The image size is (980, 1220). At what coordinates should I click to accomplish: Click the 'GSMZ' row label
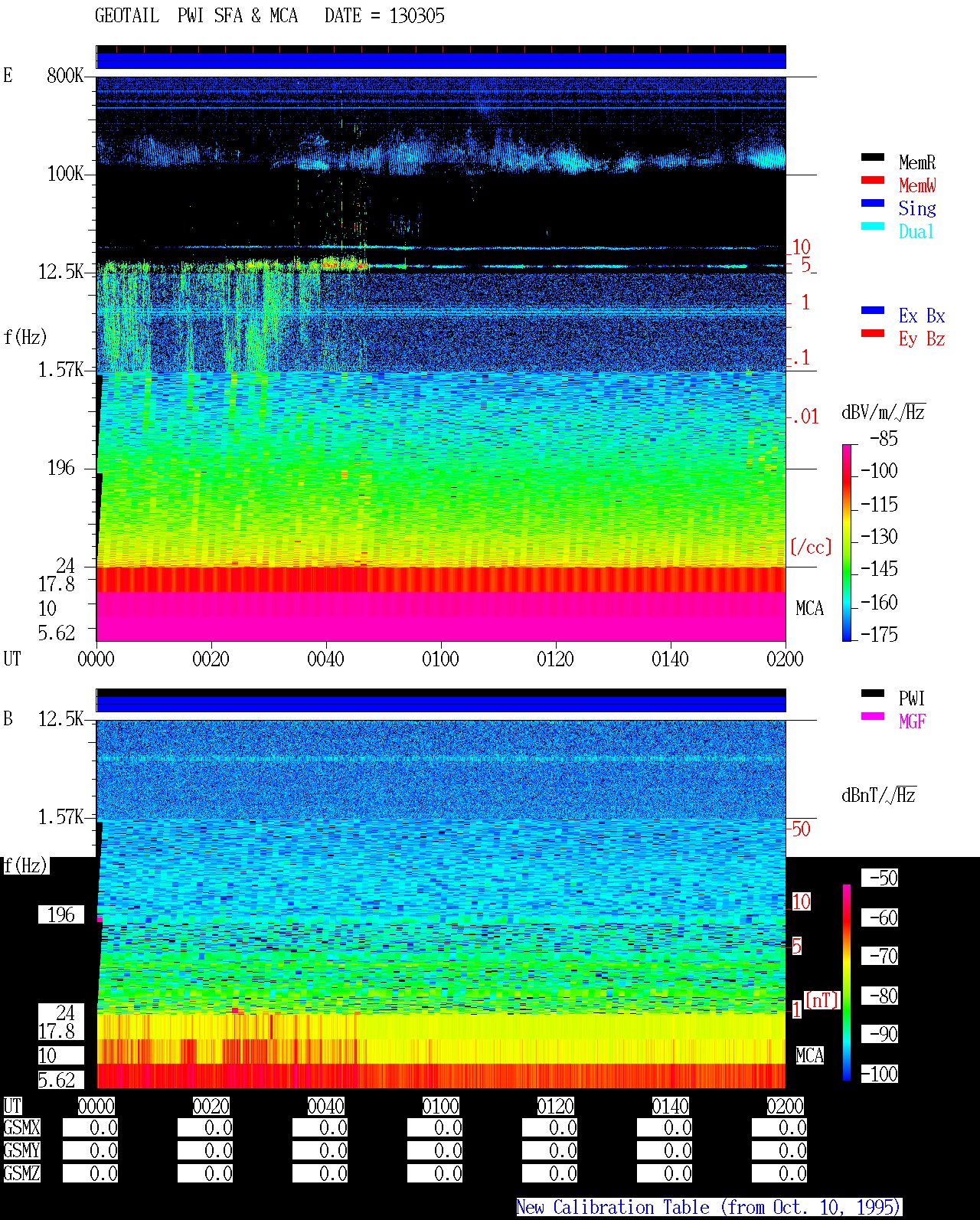(21, 1173)
